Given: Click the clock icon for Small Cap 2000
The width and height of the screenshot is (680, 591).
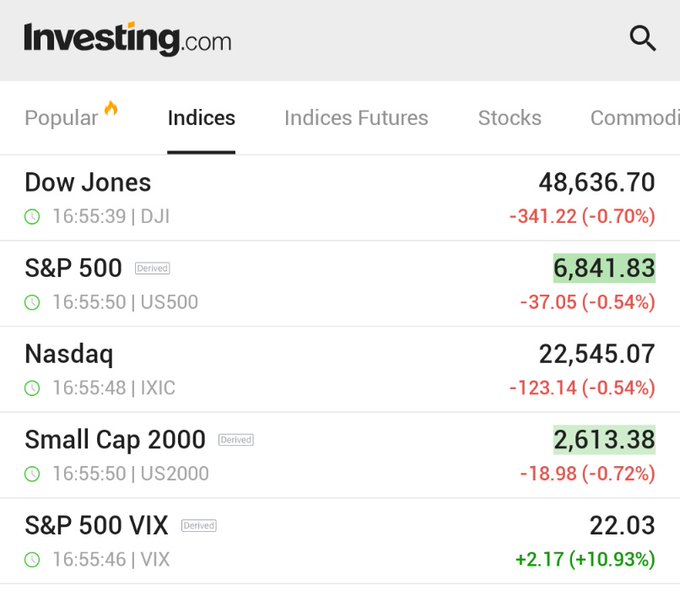Looking at the screenshot, I should tap(32, 474).
